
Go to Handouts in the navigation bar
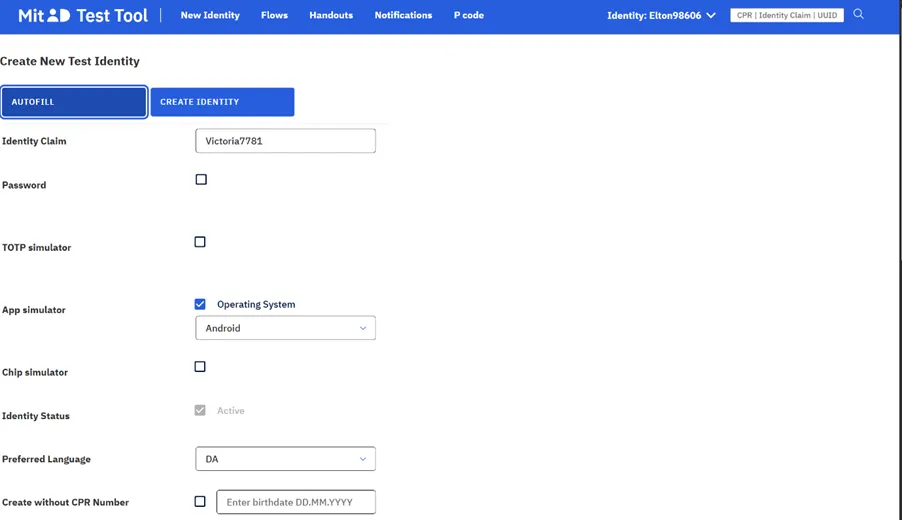[x=331, y=16]
